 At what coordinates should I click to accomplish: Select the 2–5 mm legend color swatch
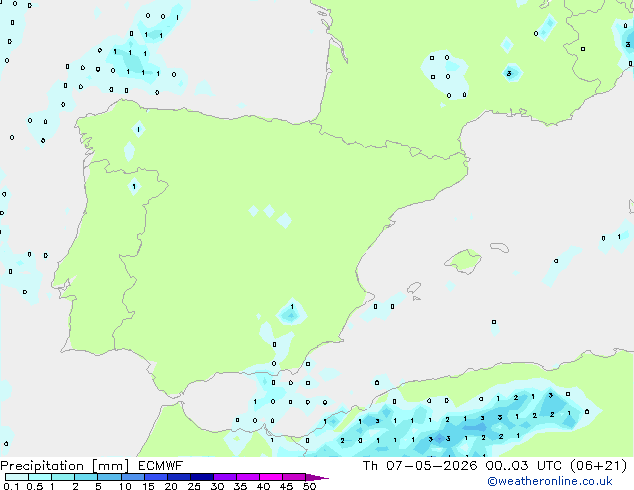pos(86,477)
